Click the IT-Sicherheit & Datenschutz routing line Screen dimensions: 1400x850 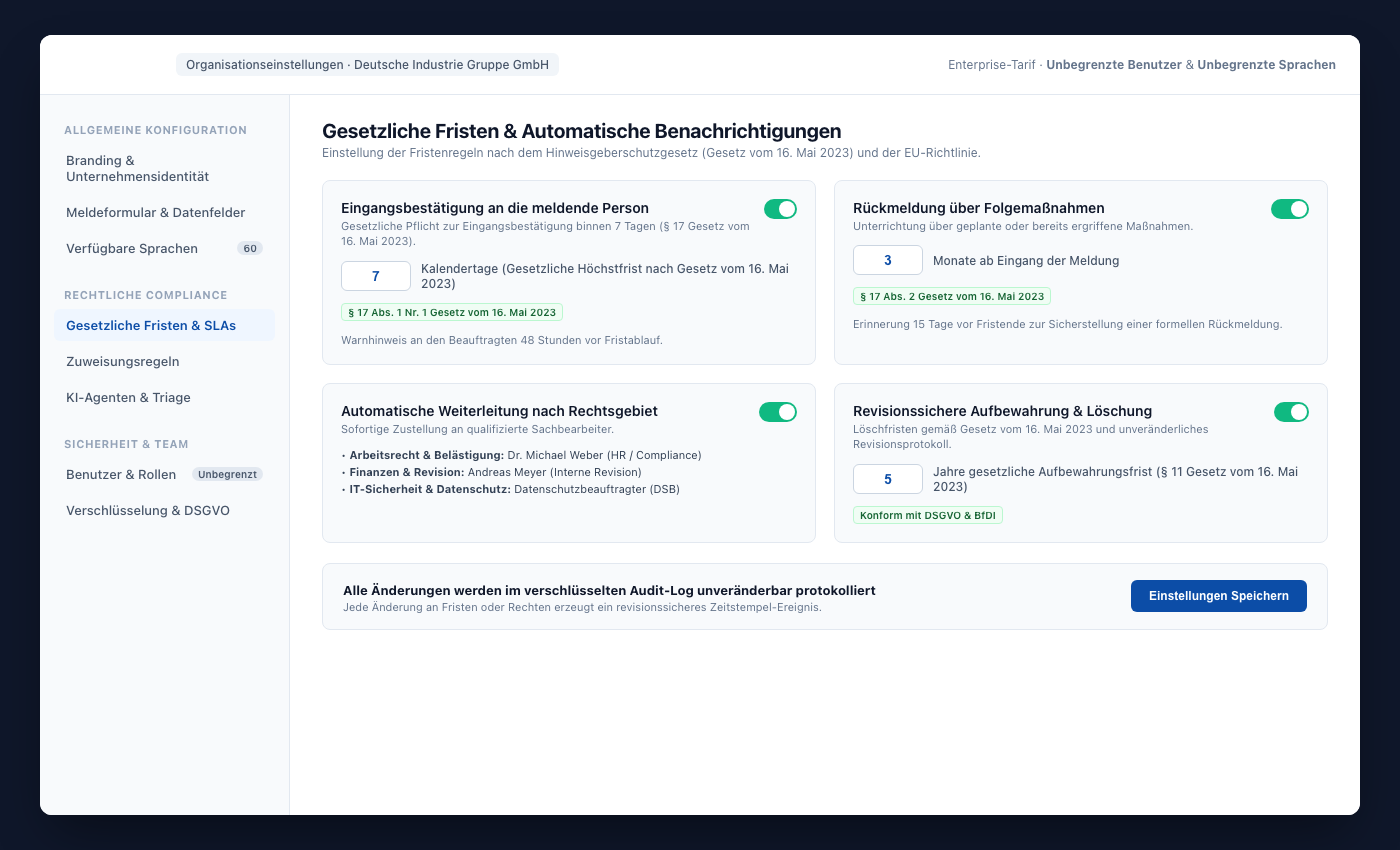(x=510, y=489)
